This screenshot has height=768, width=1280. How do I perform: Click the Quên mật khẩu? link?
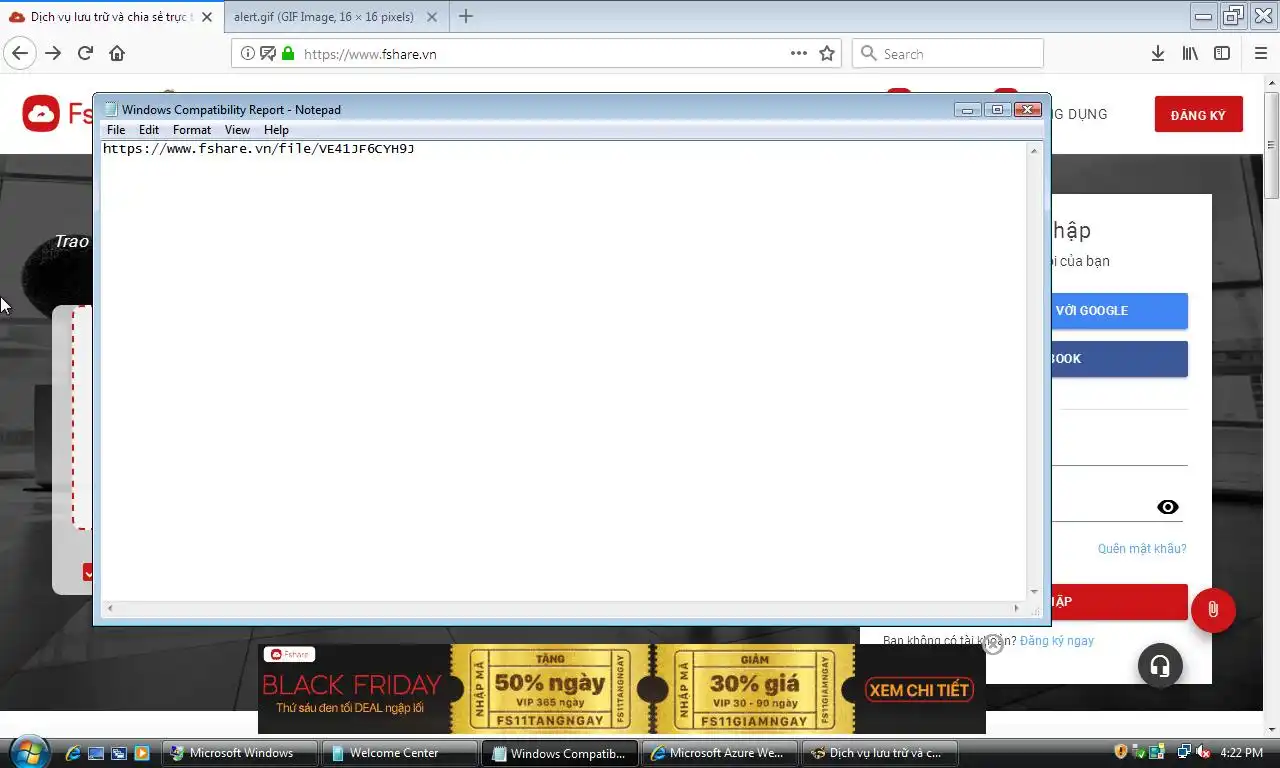[1142, 549]
